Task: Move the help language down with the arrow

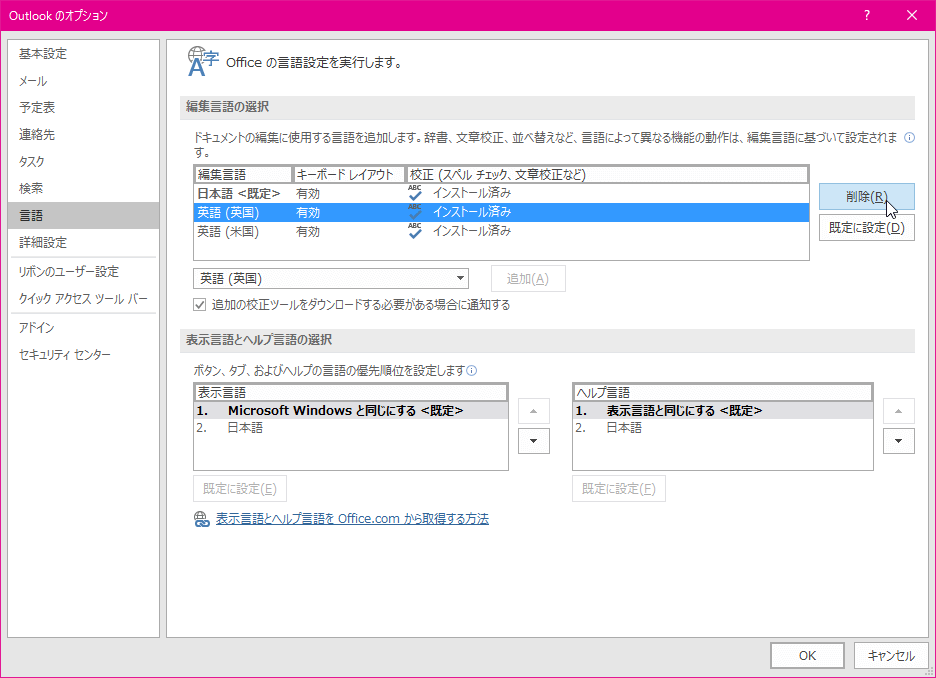Action: pyautogui.click(x=898, y=441)
